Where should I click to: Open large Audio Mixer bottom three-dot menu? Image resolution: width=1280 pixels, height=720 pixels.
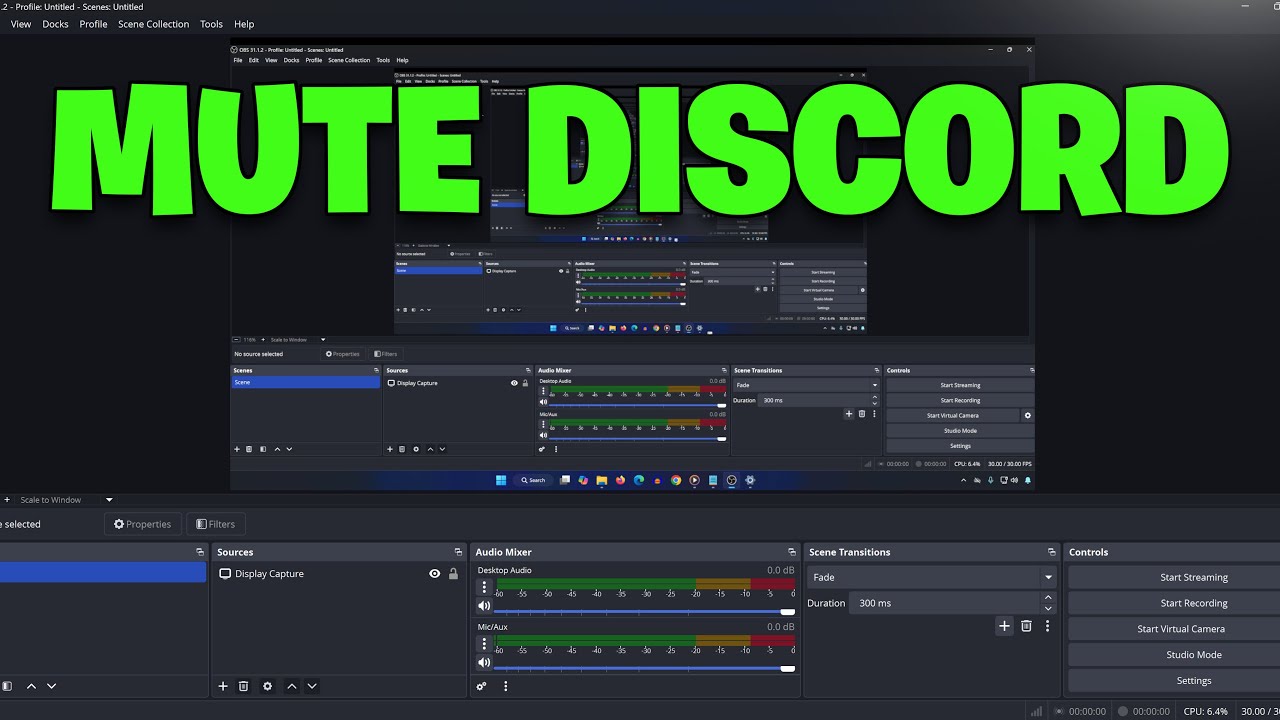(505, 686)
